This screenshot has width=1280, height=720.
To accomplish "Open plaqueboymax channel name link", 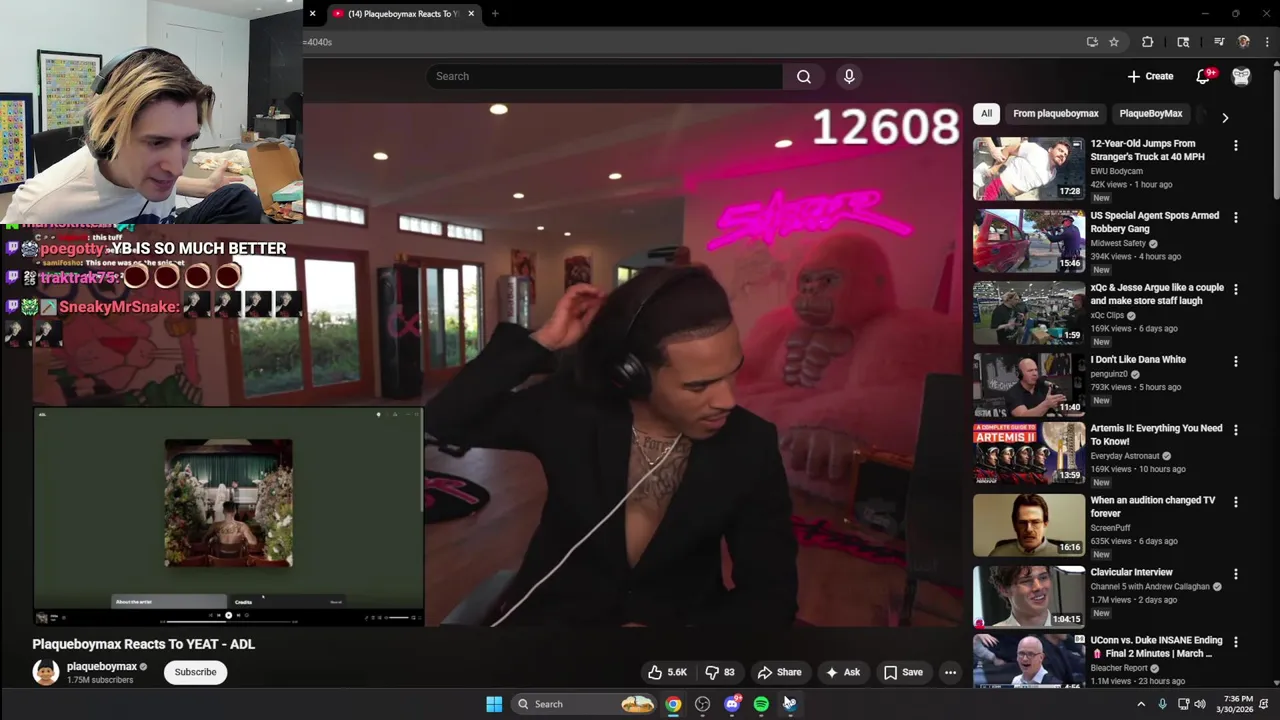I will pyautogui.click(x=102, y=666).
